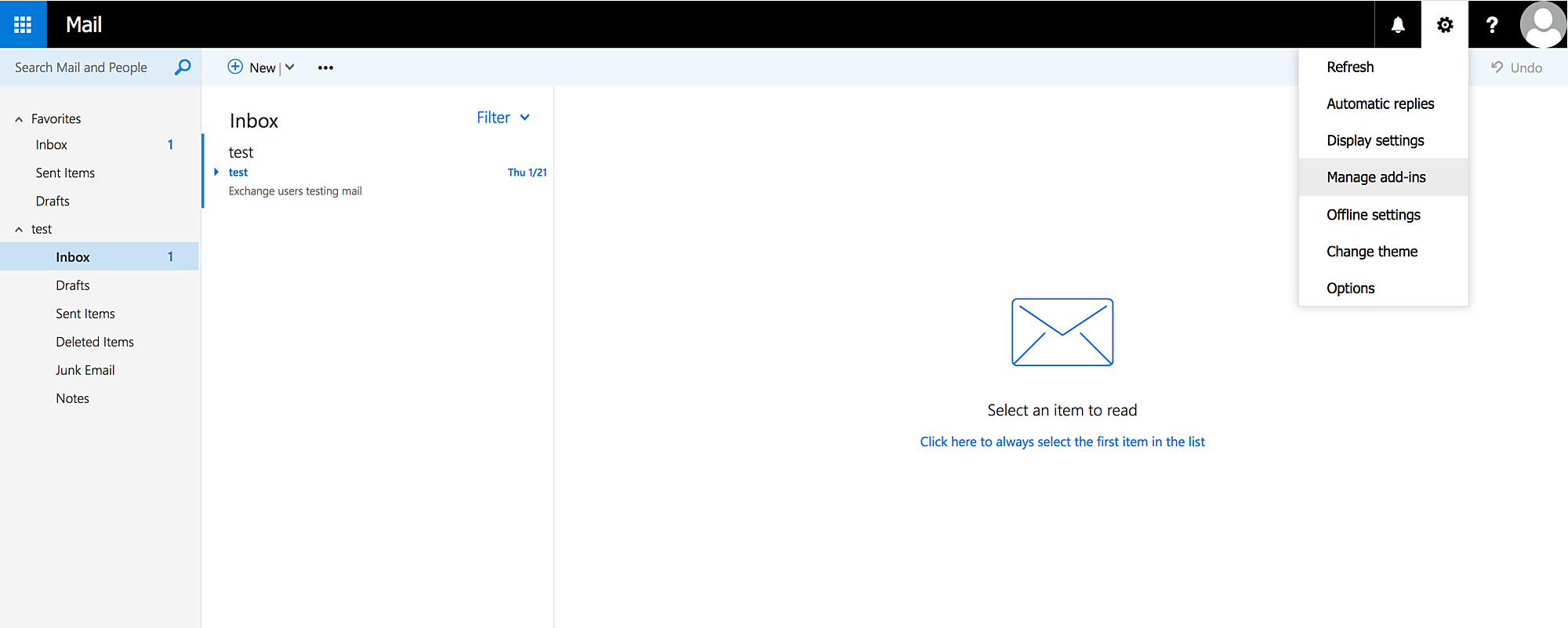Click always select first item link
Viewport: 1568px width, 628px height.
tap(1062, 442)
